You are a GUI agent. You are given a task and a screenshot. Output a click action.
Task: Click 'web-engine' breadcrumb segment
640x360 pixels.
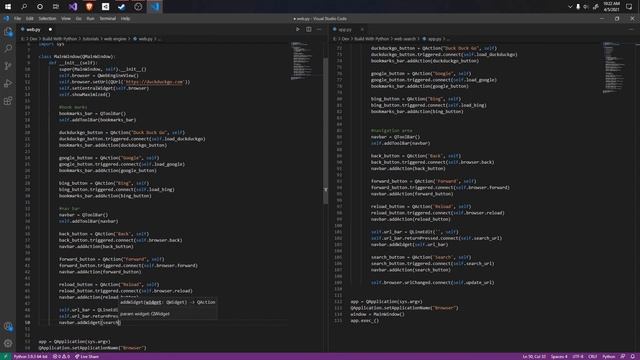click(115, 39)
